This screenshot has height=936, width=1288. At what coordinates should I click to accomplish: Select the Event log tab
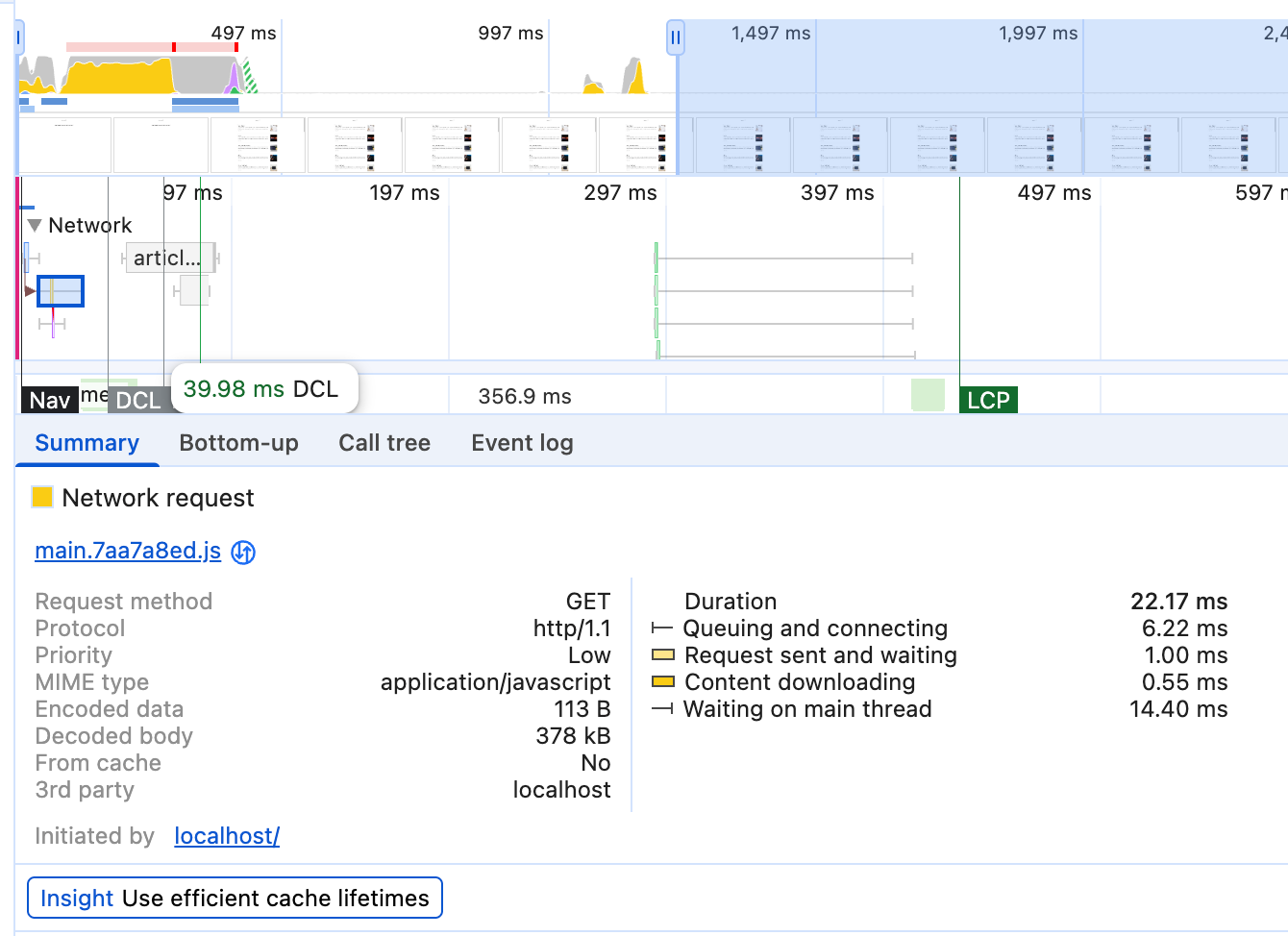coord(522,443)
